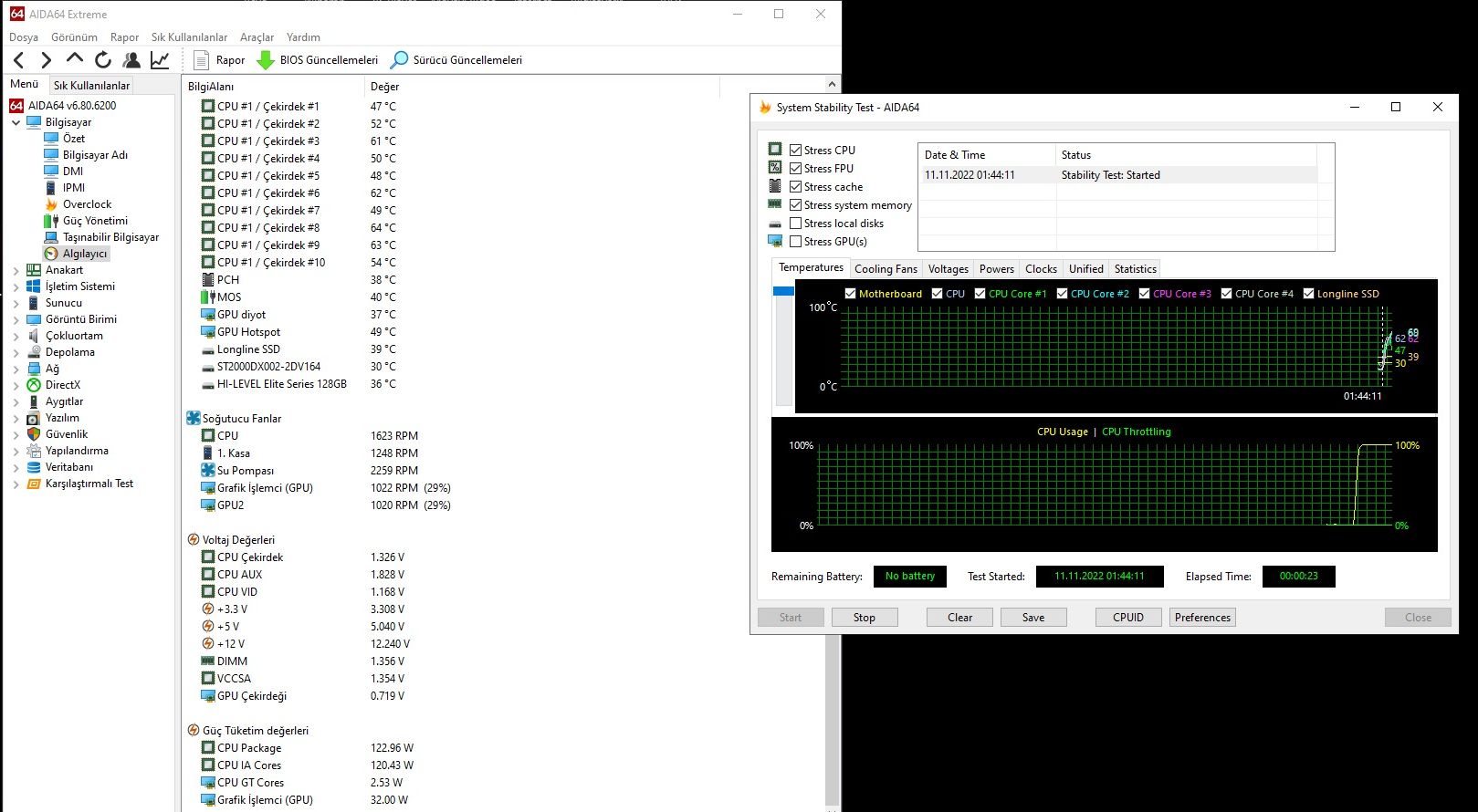This screenshot has height=812, width=1478.
Task: Enable the Stress local disks checkbox
Action: (796, 224)
